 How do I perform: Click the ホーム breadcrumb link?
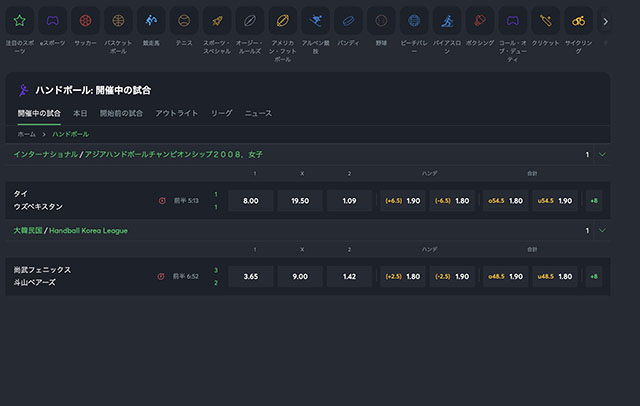[27, 133]
